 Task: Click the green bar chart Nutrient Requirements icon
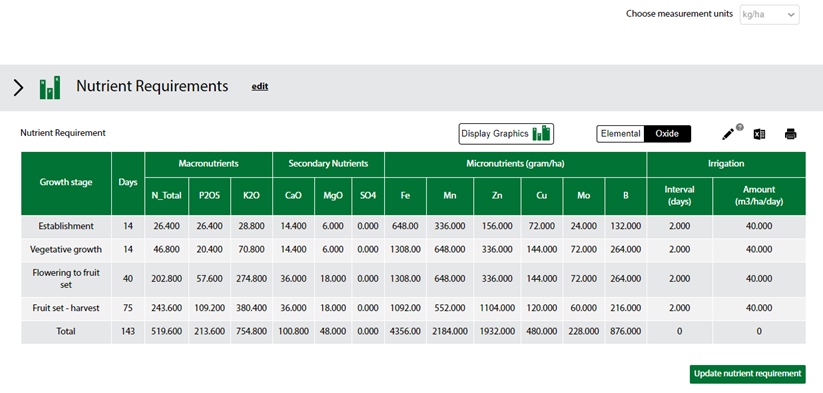point(50,88)
